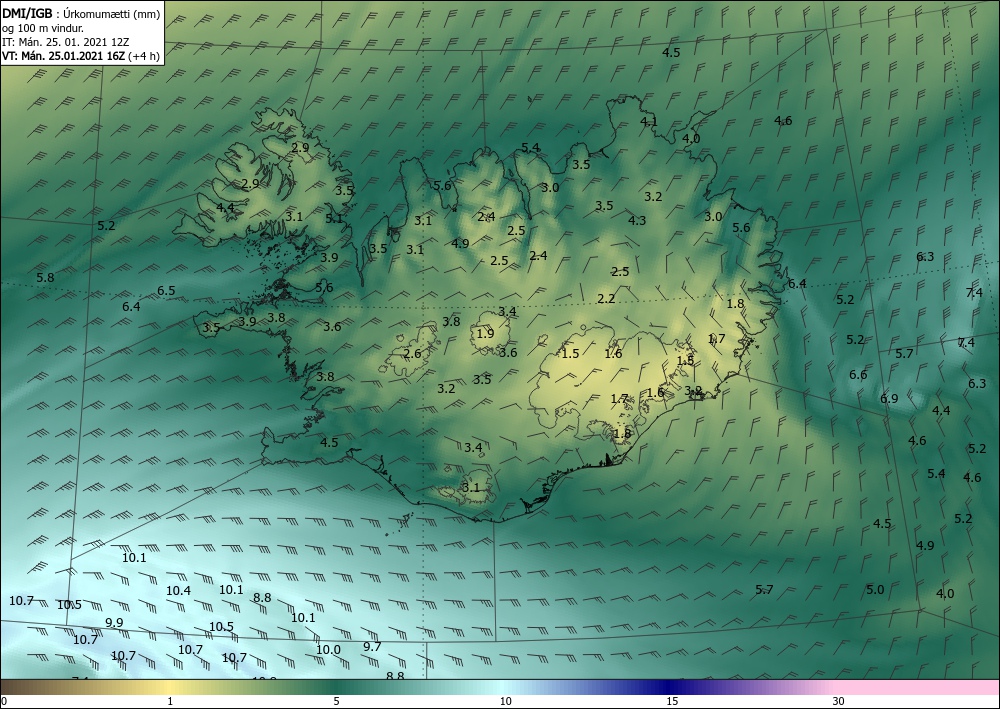The image size is (1000, 709).
Task: Click the '15' label on the color scale
Action: [x=672, y=702]
